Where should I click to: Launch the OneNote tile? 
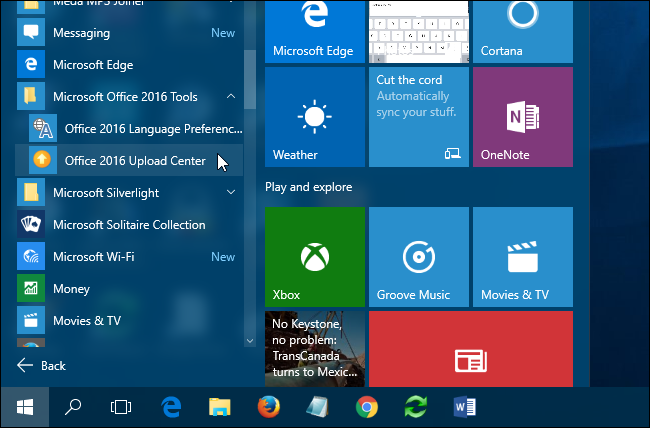coord(523,117)
